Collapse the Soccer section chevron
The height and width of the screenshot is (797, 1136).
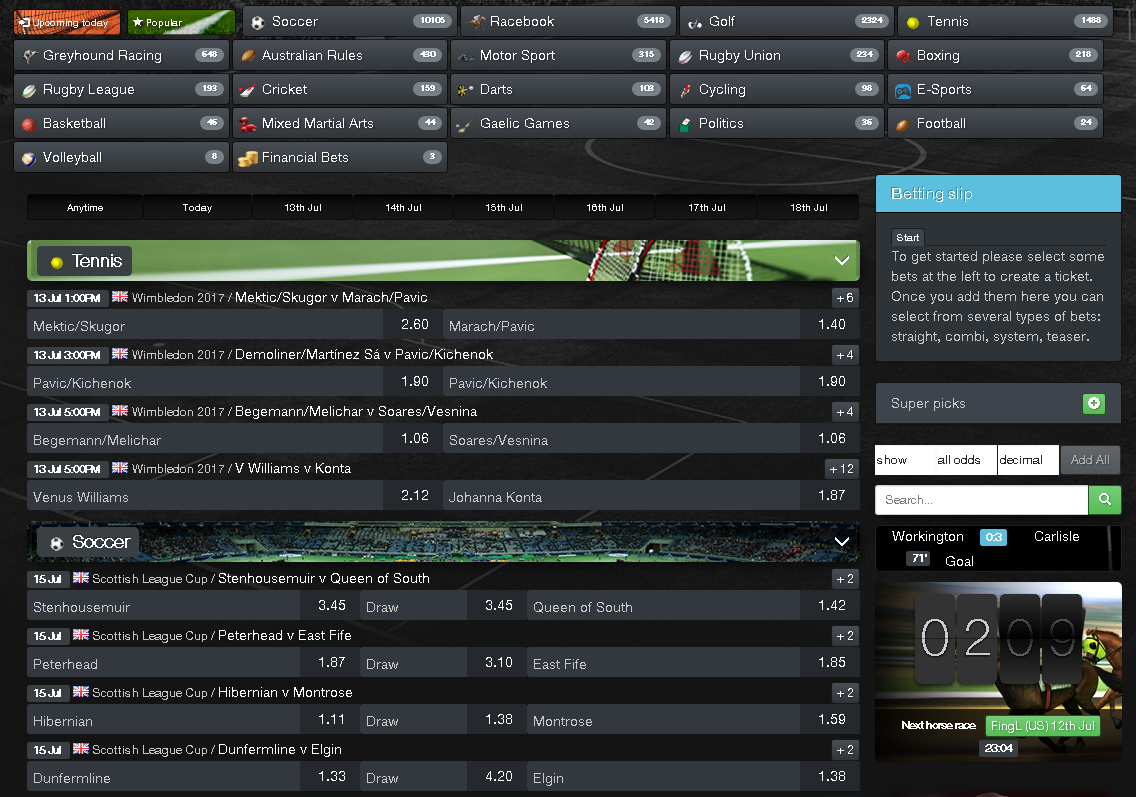(x=842, y=541)
